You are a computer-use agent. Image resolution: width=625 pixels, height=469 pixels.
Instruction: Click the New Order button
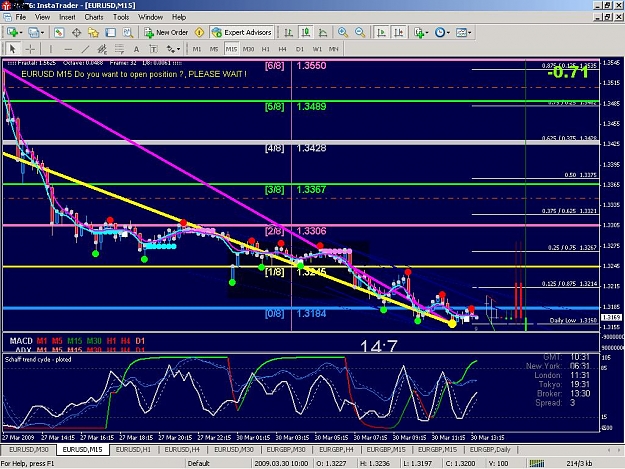pos(166,33)
